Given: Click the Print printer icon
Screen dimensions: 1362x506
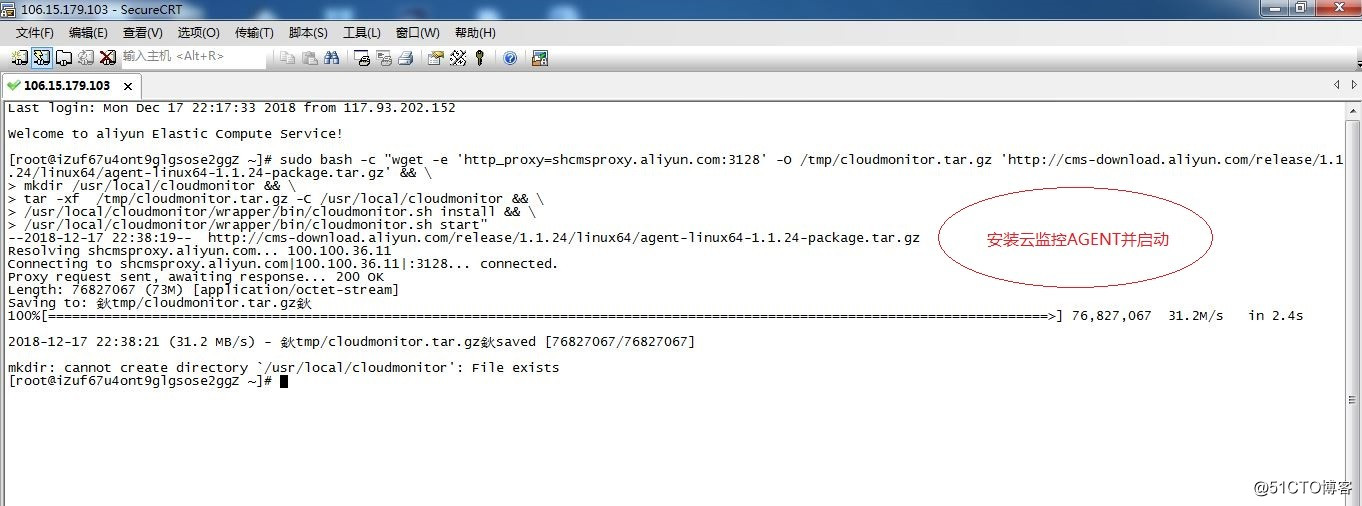Looking at the screenshot, I should [406, 58].
